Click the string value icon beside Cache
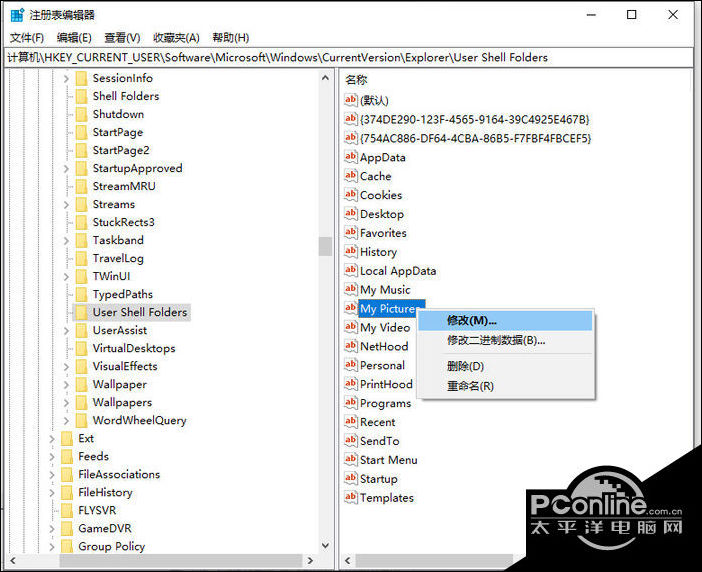The image size is (702, 572). (x=351, y=176)
